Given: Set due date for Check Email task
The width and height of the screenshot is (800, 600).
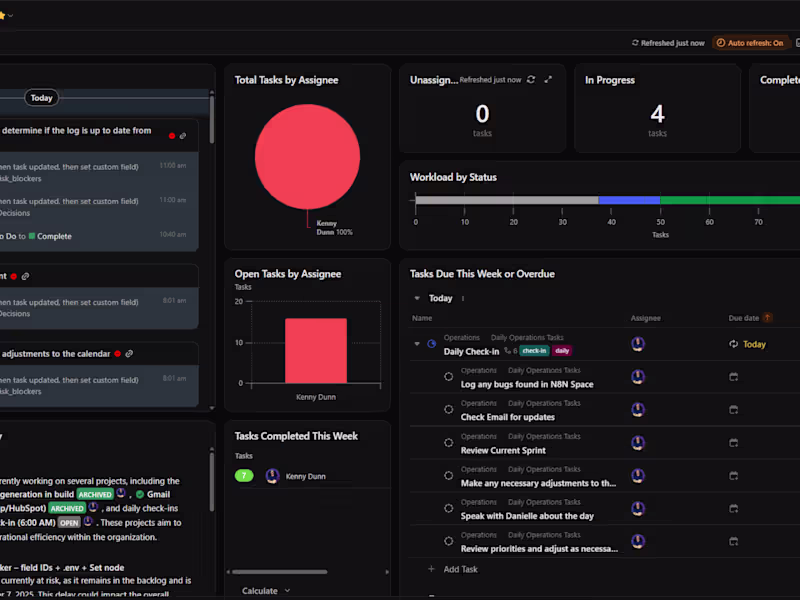Looking at the screenshot, I should [734, 410].
